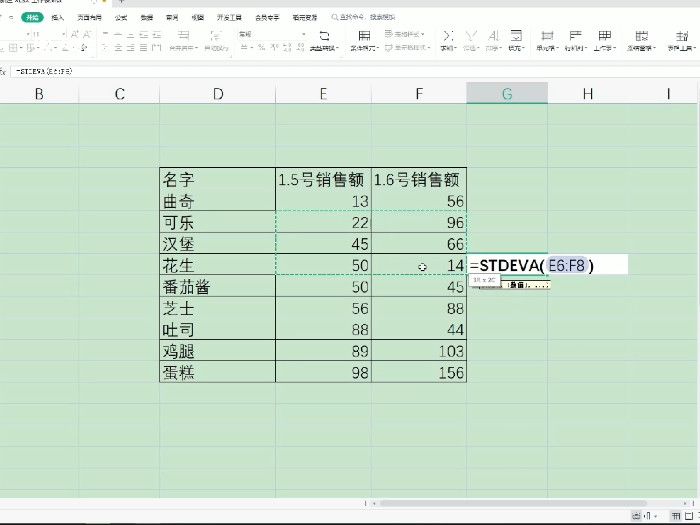Open the cell style dropdown
This screenshot has height=525, width=700.
408,47
